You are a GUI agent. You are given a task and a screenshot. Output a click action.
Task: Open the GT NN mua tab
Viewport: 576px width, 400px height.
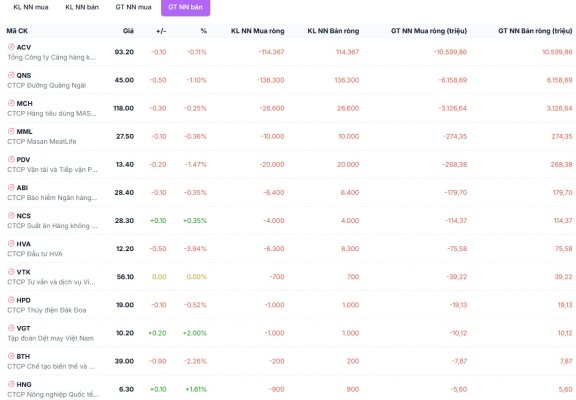(133, 7)
